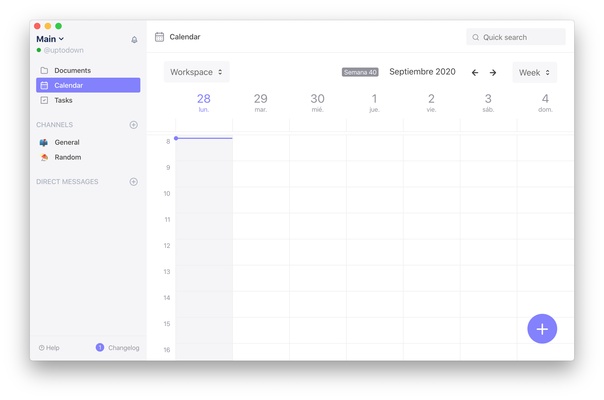This screenshot has height=400, width=604.
Task: Click the Tasks checkbox icon
Action: 44,100
